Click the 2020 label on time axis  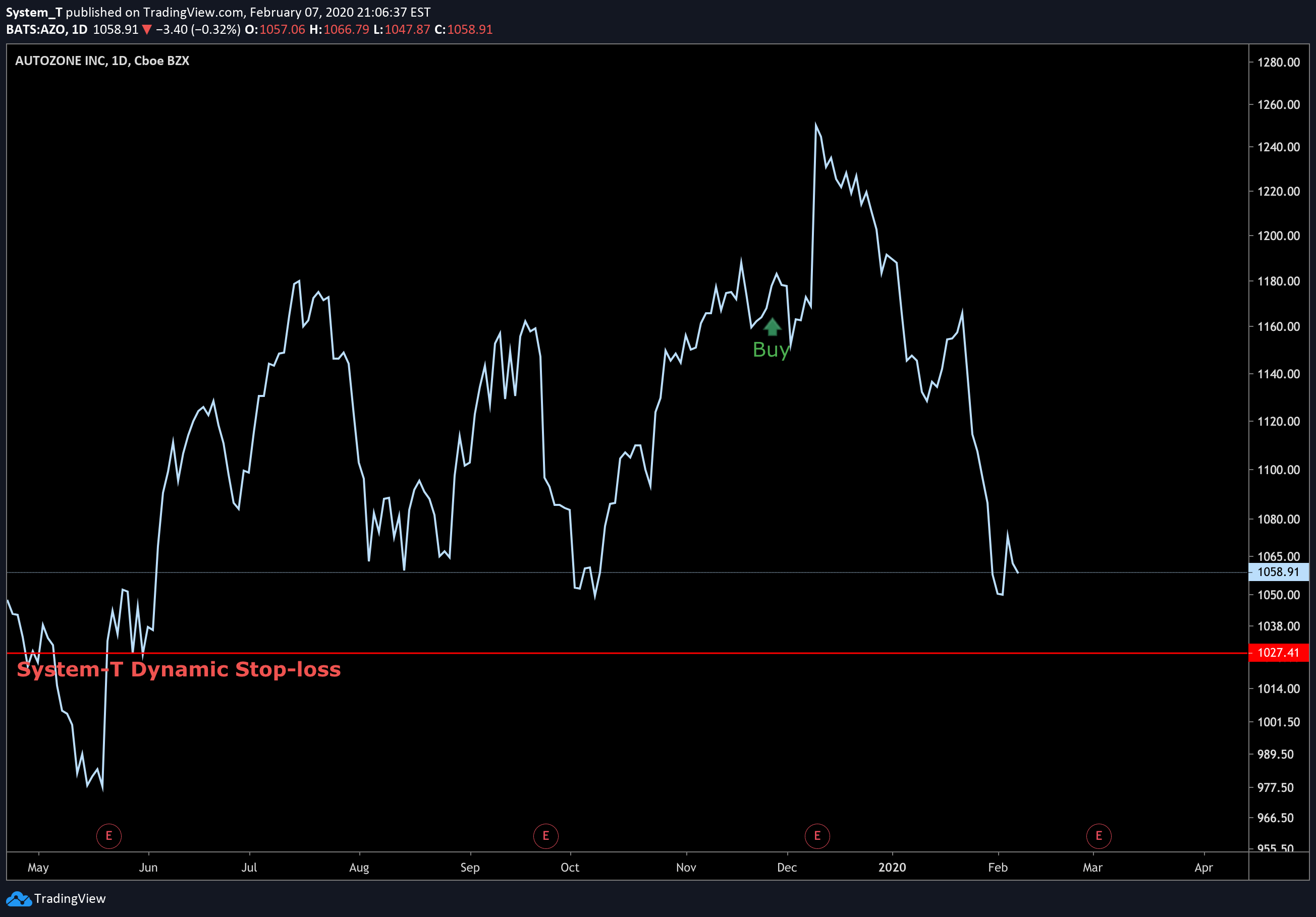coord(893,868)
